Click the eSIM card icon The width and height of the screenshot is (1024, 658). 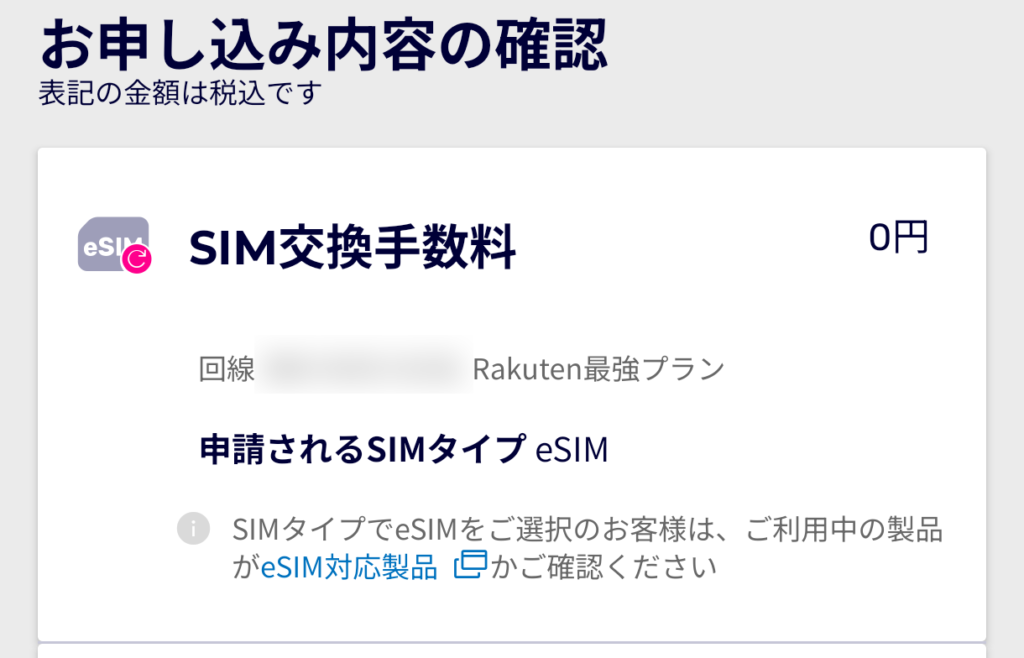pos(108,243)
